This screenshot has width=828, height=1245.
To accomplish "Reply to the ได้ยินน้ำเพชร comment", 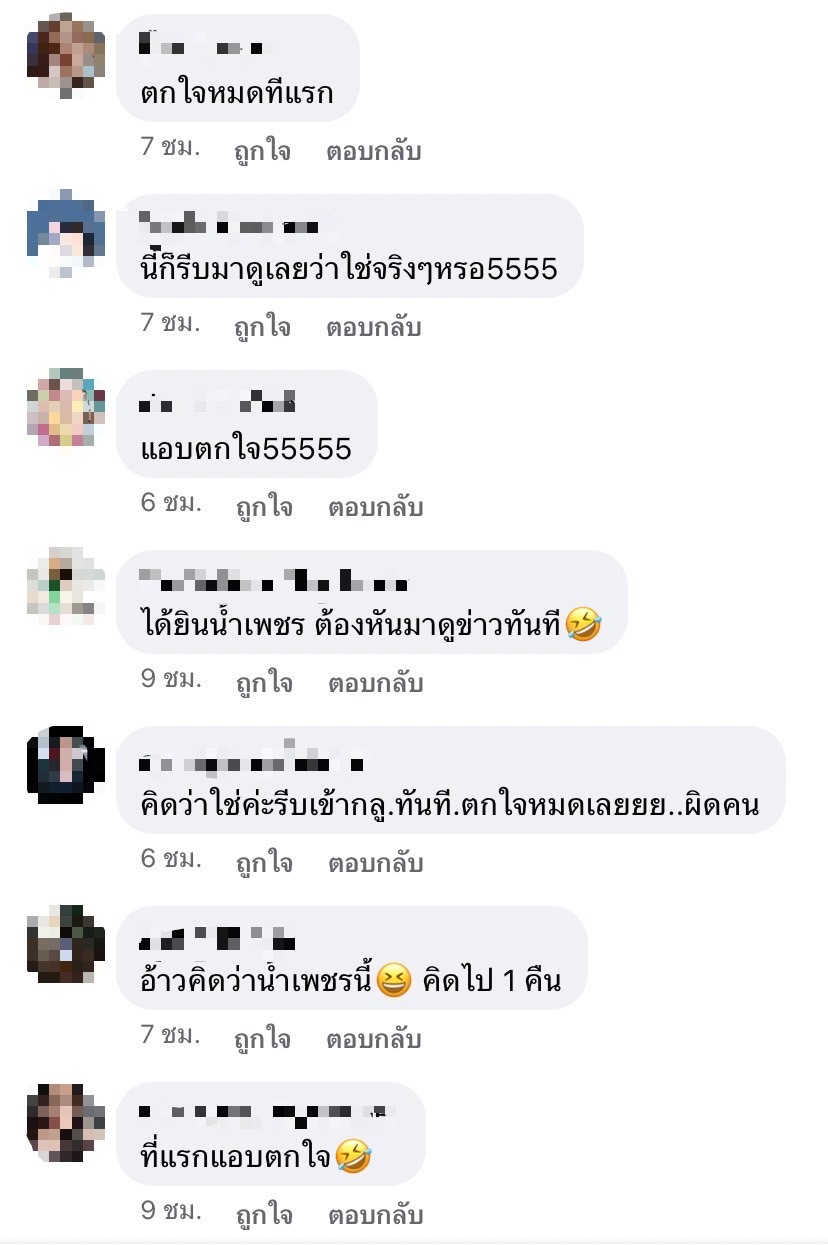I will coord(376,683).
